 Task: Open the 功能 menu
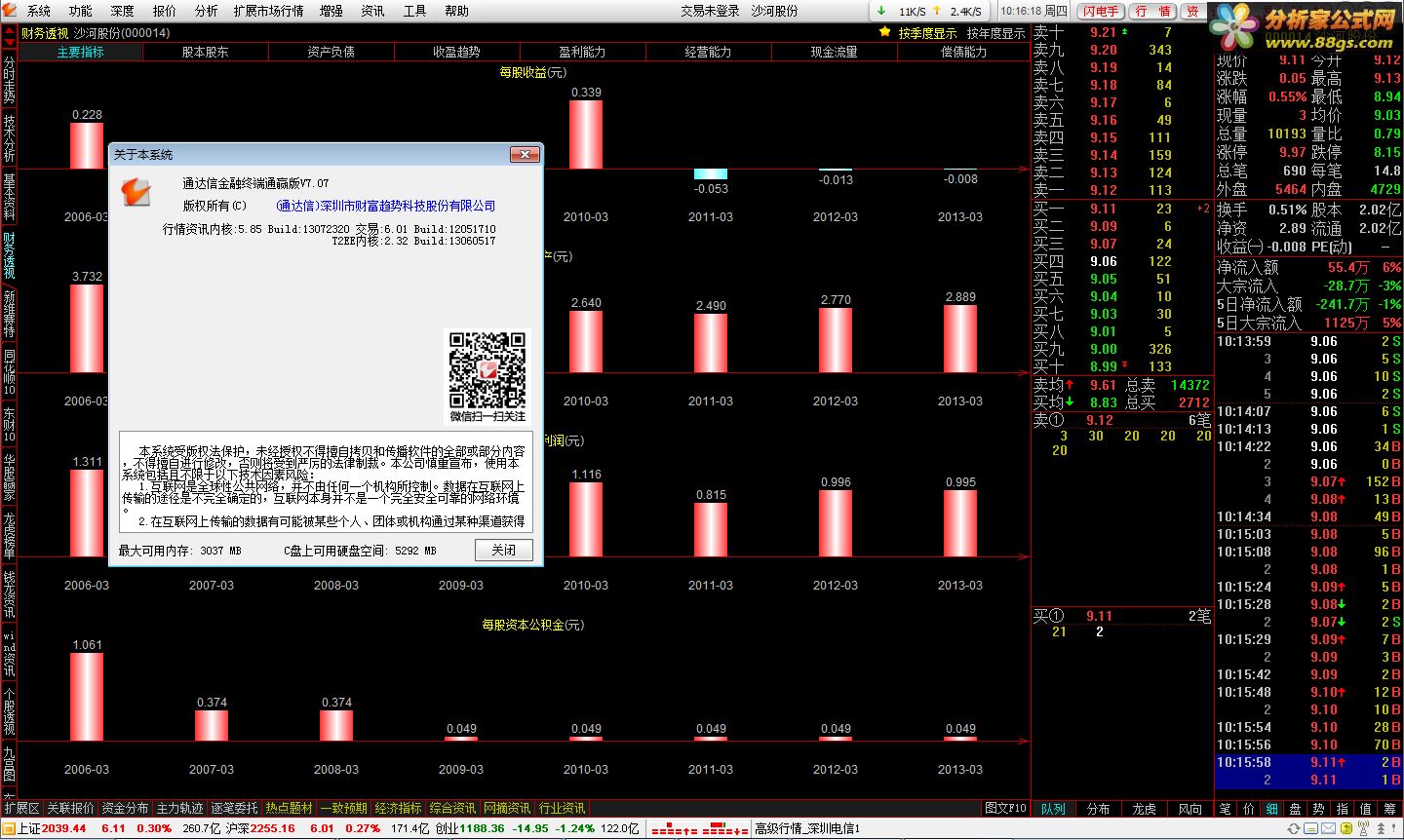click(x=81, y=11)
